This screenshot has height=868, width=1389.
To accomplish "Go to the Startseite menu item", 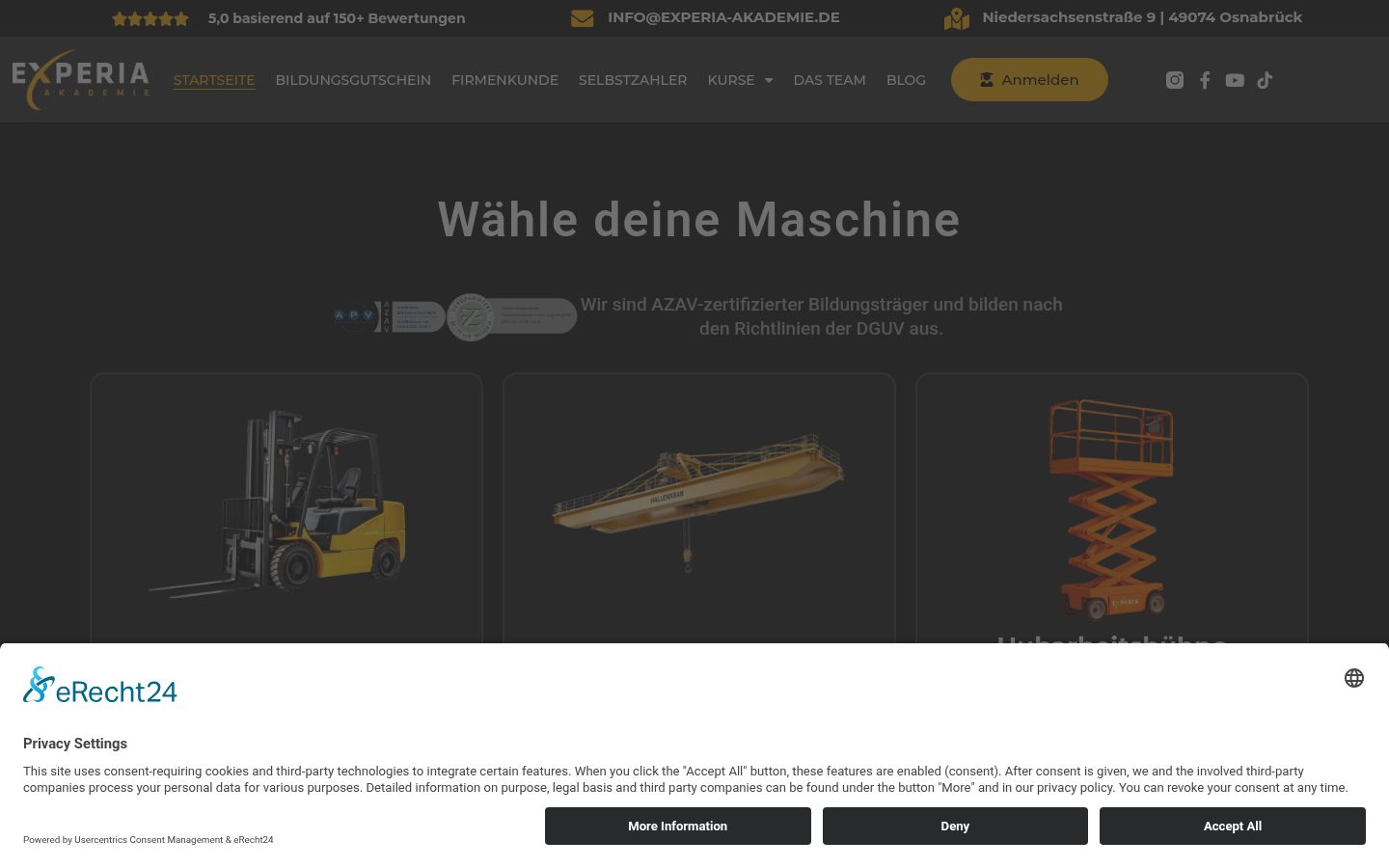I will [214, 80].
